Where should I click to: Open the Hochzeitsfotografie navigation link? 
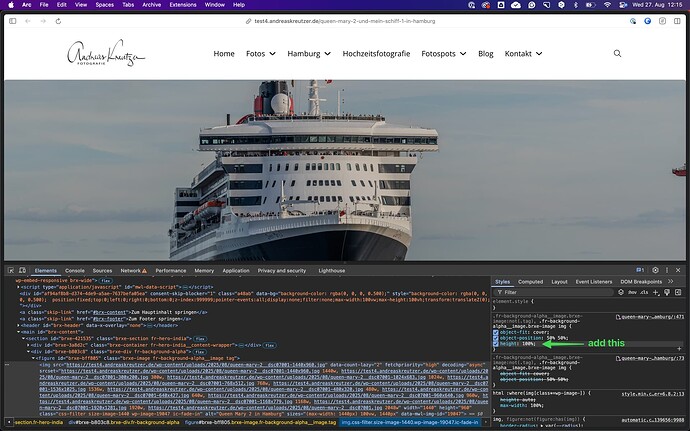[x=376, y=53]
